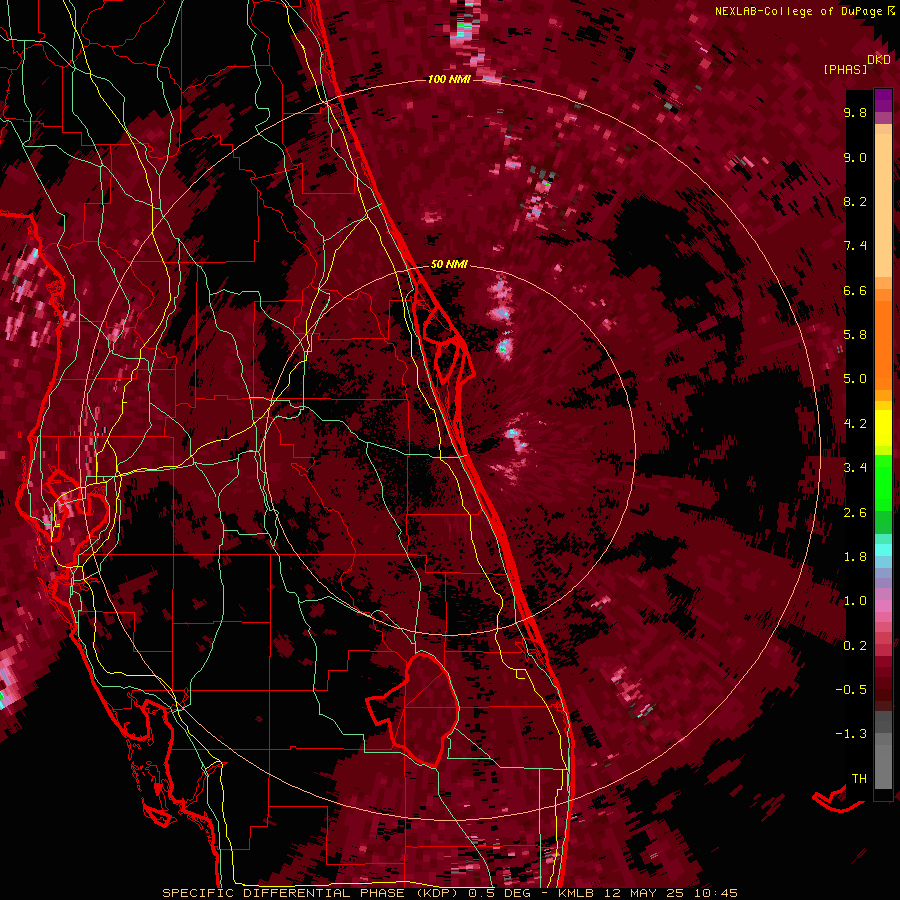
Task: Click the "[PHAS]" units label
Action: 845,69
